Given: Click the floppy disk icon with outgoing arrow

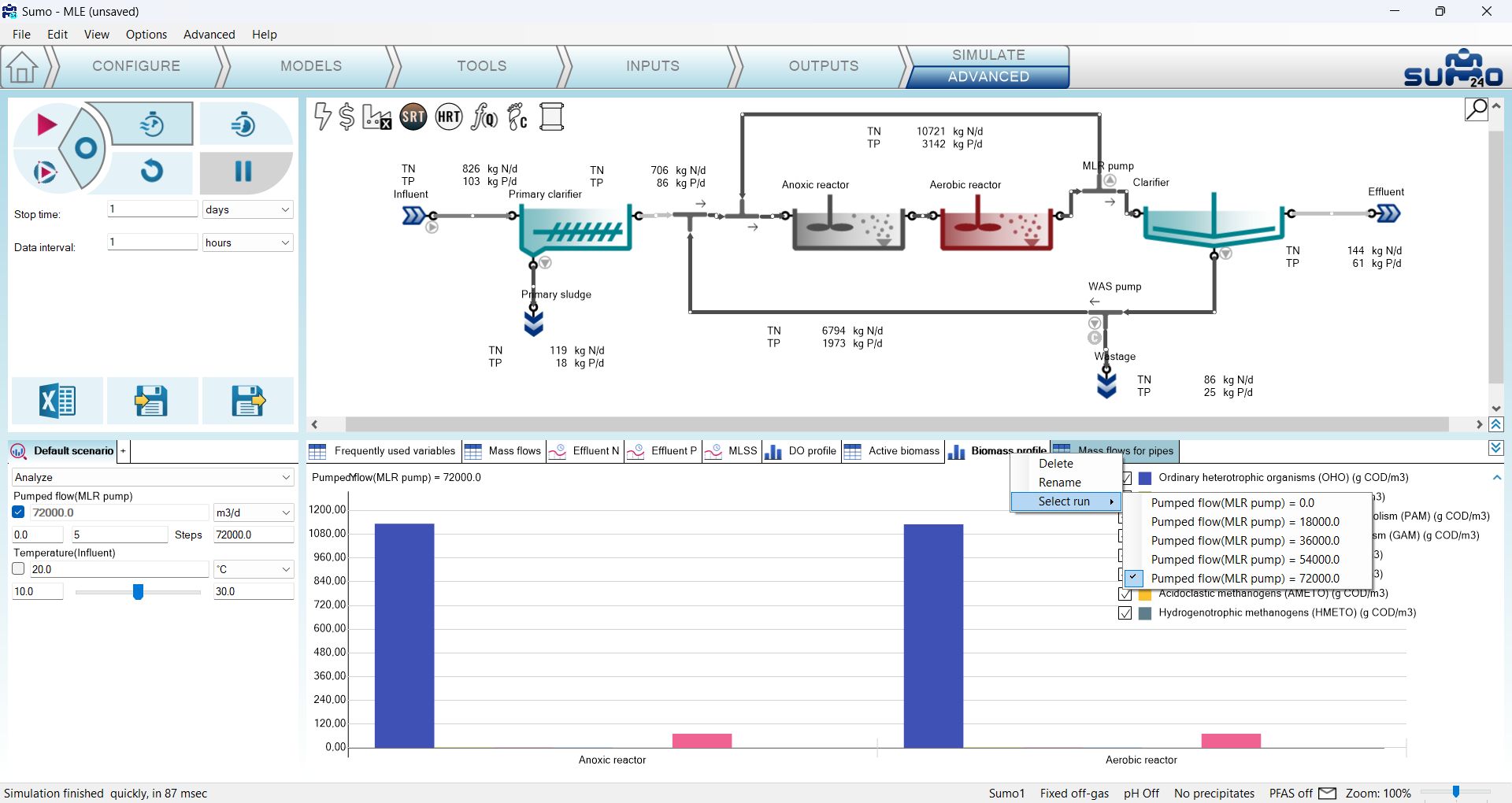Looking at the screenshot, I should tap(248, 401).
